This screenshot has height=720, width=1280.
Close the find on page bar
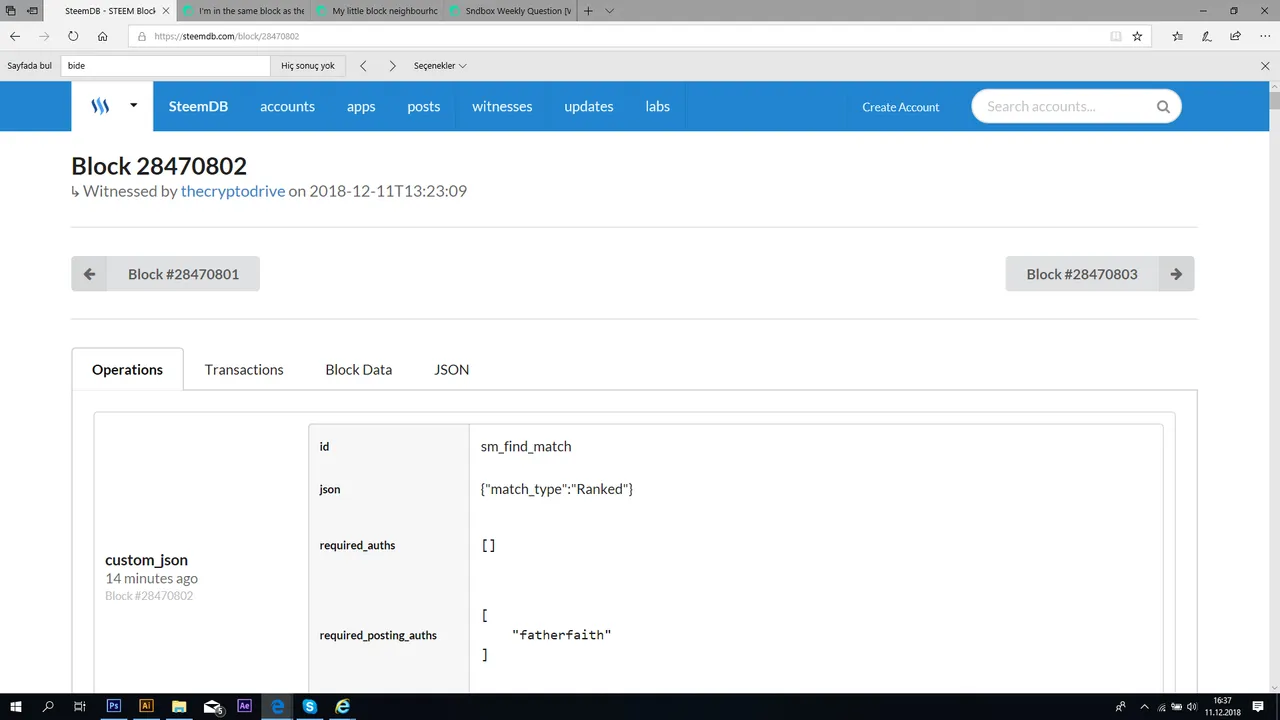(x=1265, y=66)
